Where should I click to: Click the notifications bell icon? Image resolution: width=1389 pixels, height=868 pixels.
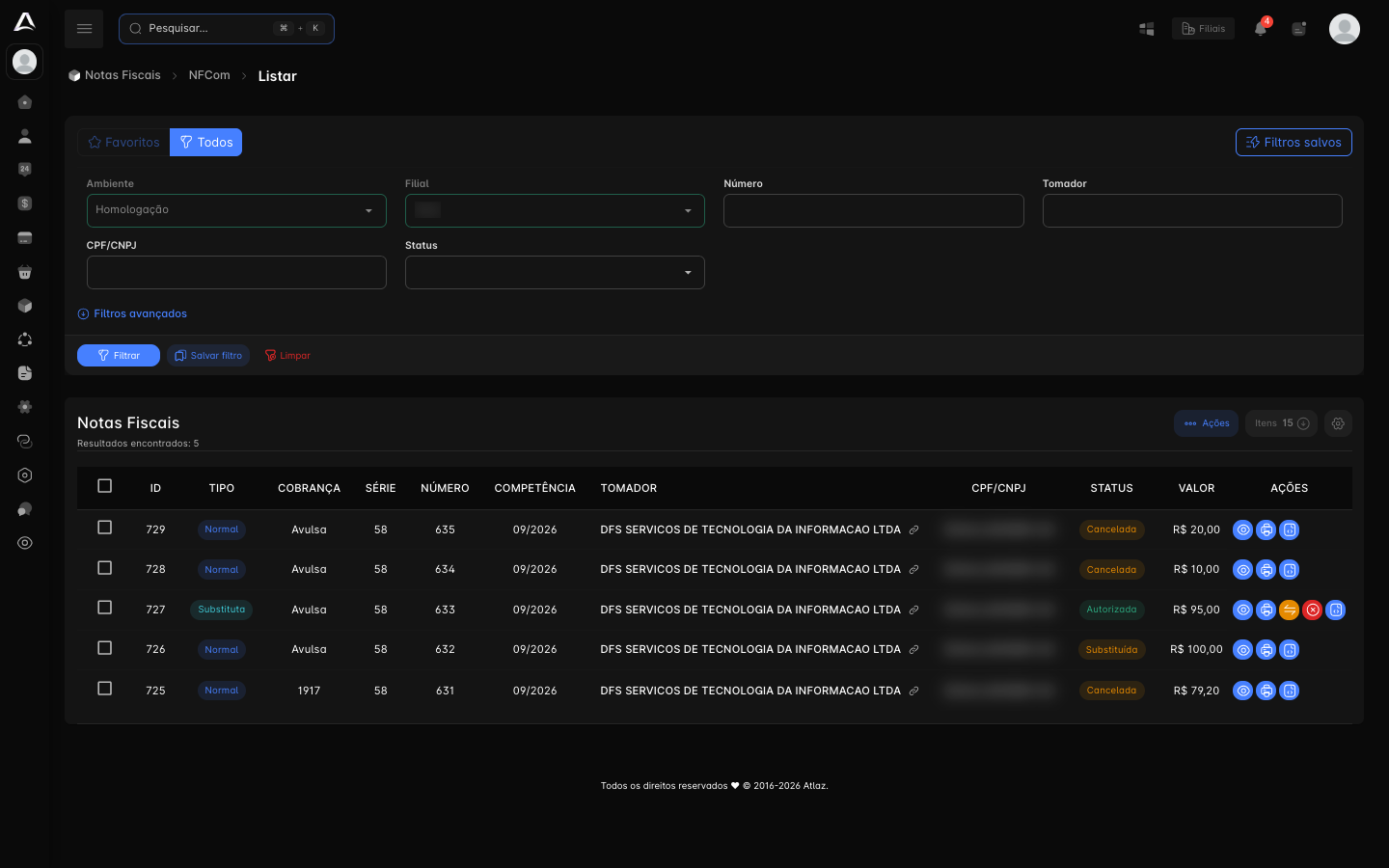[x=1261, y=28]
